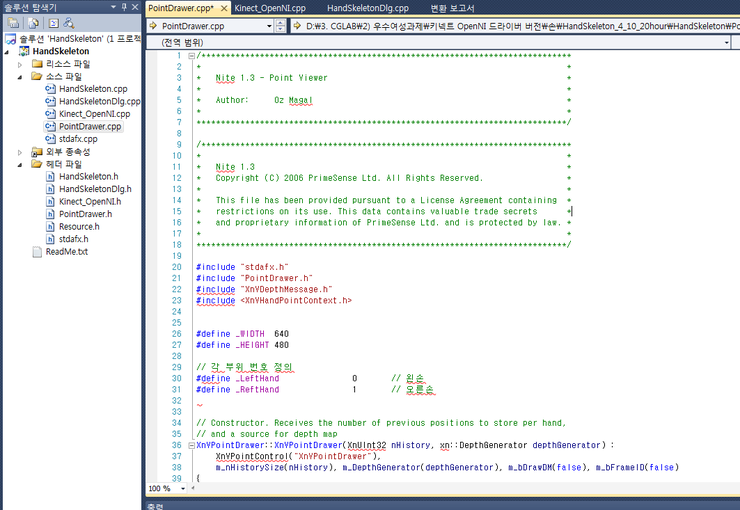This screenshot has height=510, width=740.
Task: Select PointDrawer.h header file
Action: click(x=85, y=214)
